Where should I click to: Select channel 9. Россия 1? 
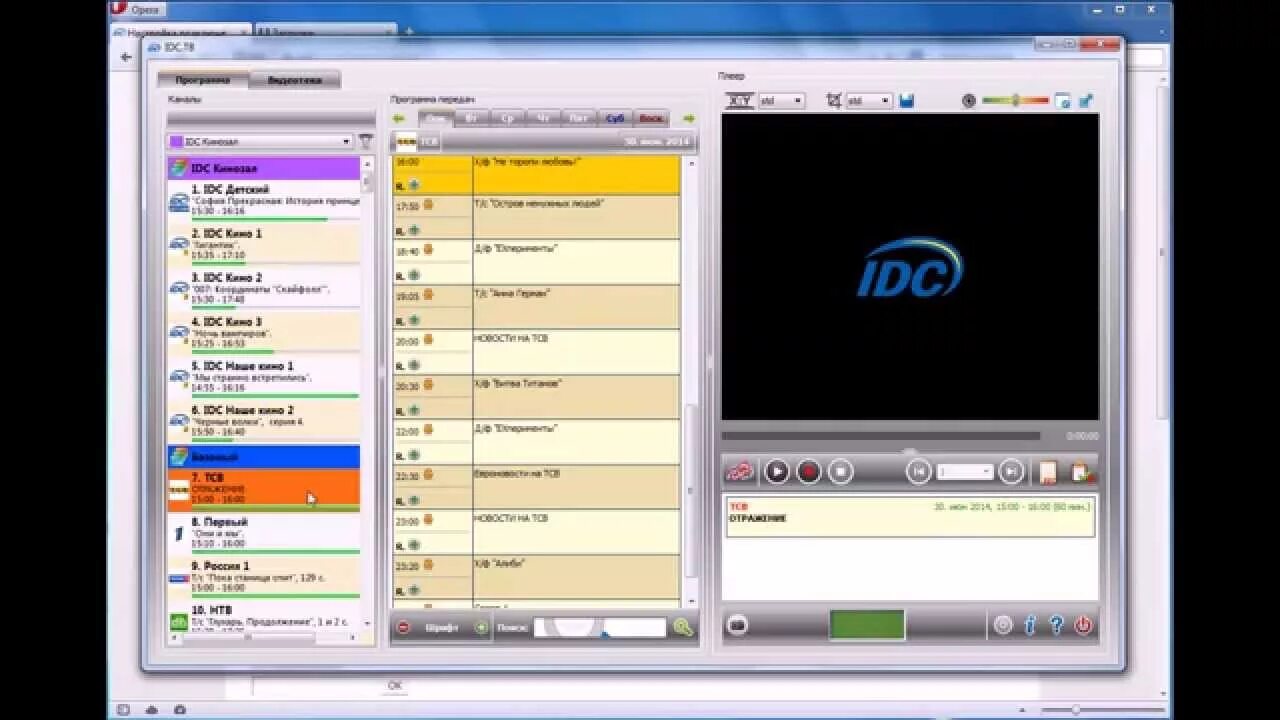(264, 578)
